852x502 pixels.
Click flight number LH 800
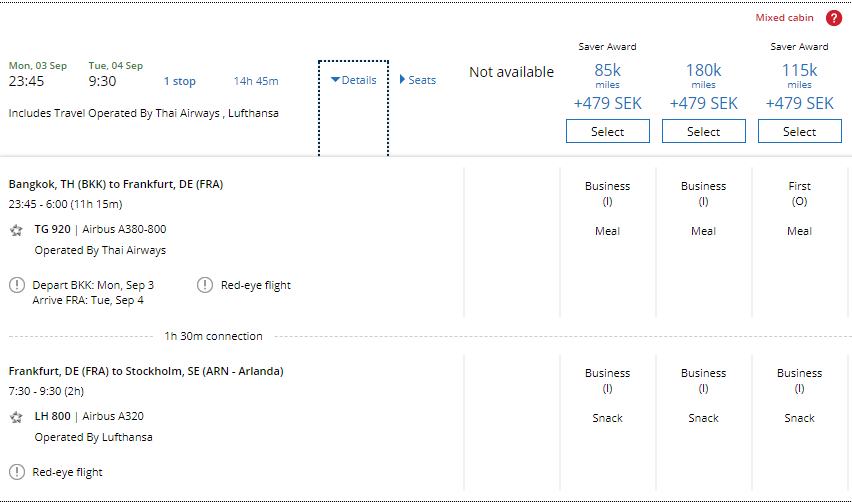pyautogui.click(x=52, y=416)
